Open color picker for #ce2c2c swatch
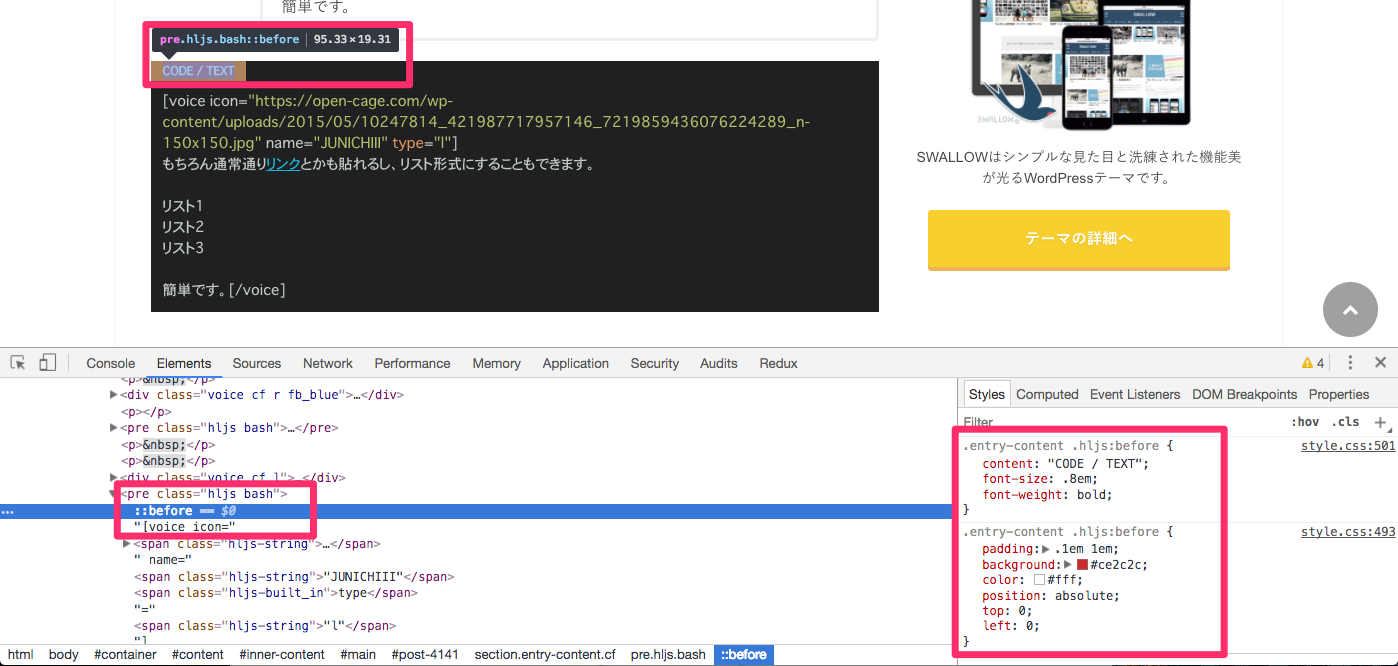The image size is (1398, 666). [1082, 565]
